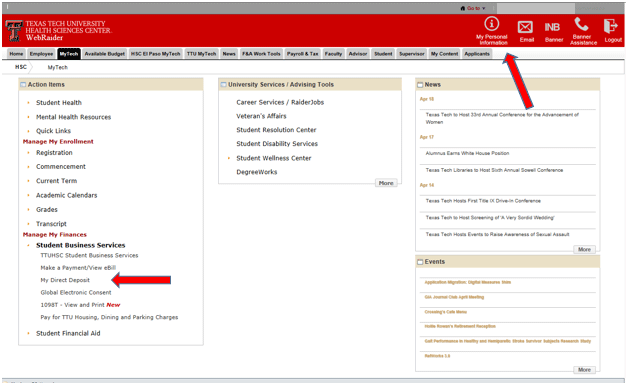Click the search field in the top bar
Screen dimensions: 628x383
coord(536,8)
